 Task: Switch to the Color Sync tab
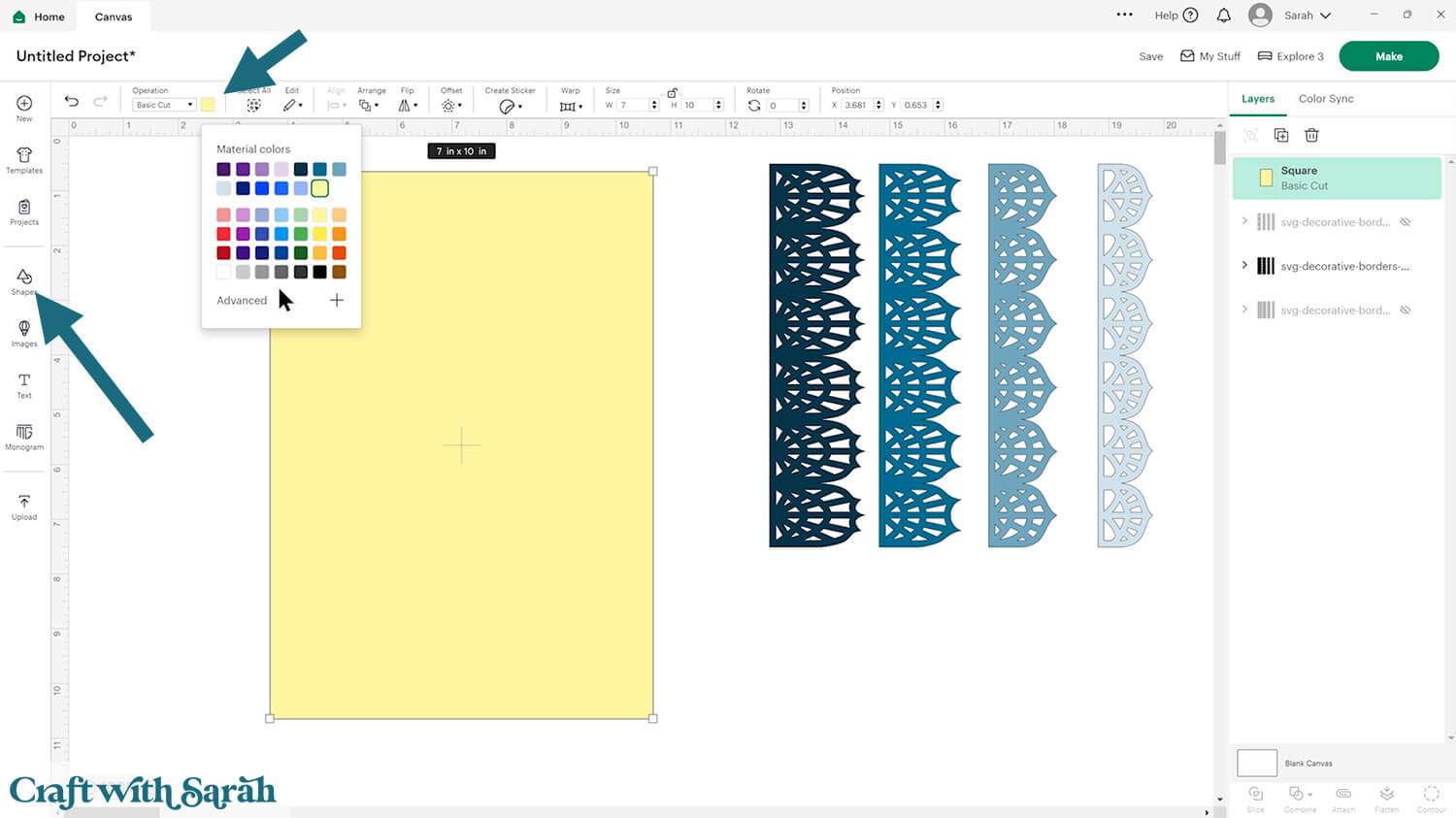1325,99
